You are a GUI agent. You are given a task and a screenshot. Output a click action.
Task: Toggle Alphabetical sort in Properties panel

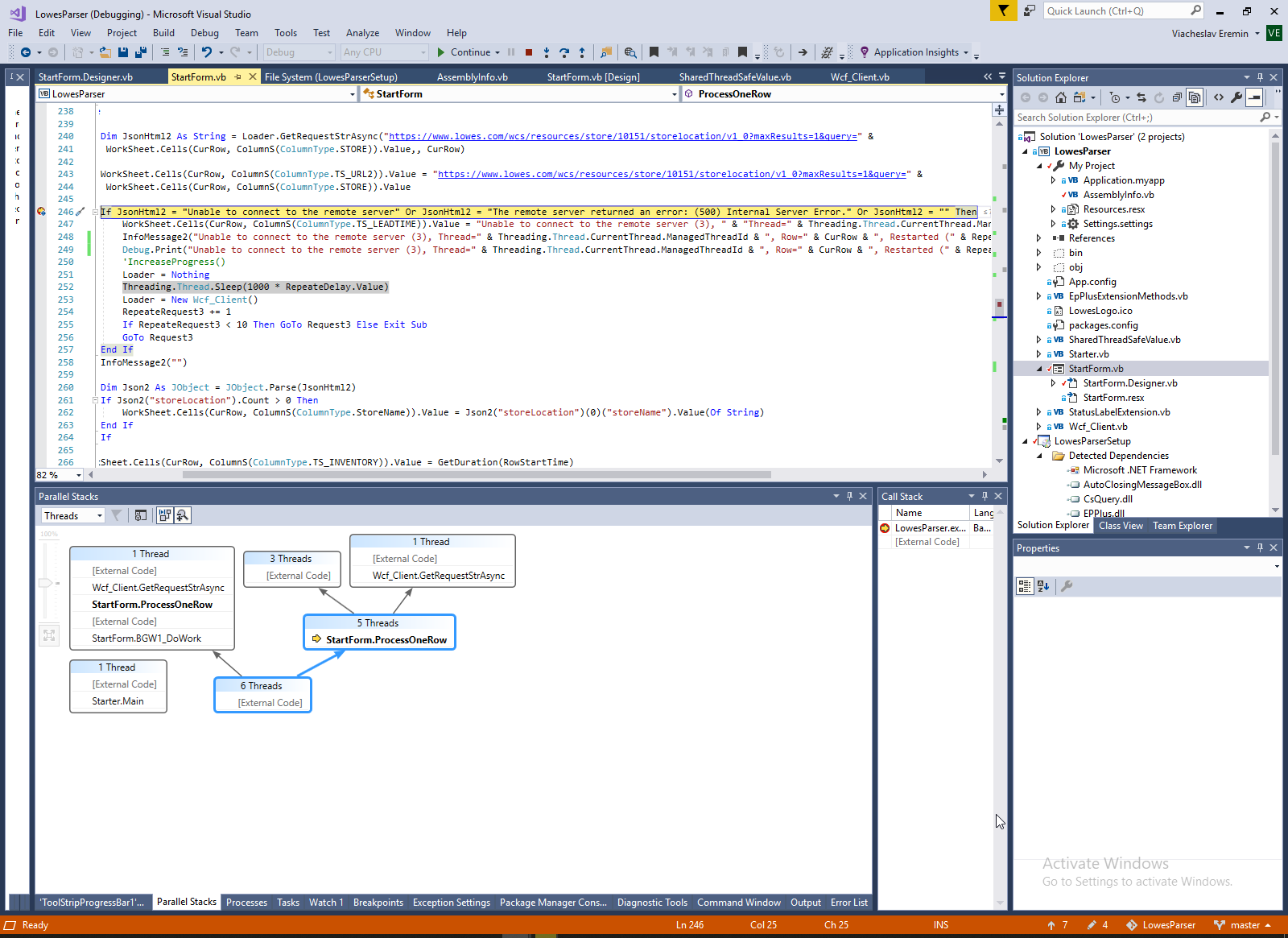1043,586
